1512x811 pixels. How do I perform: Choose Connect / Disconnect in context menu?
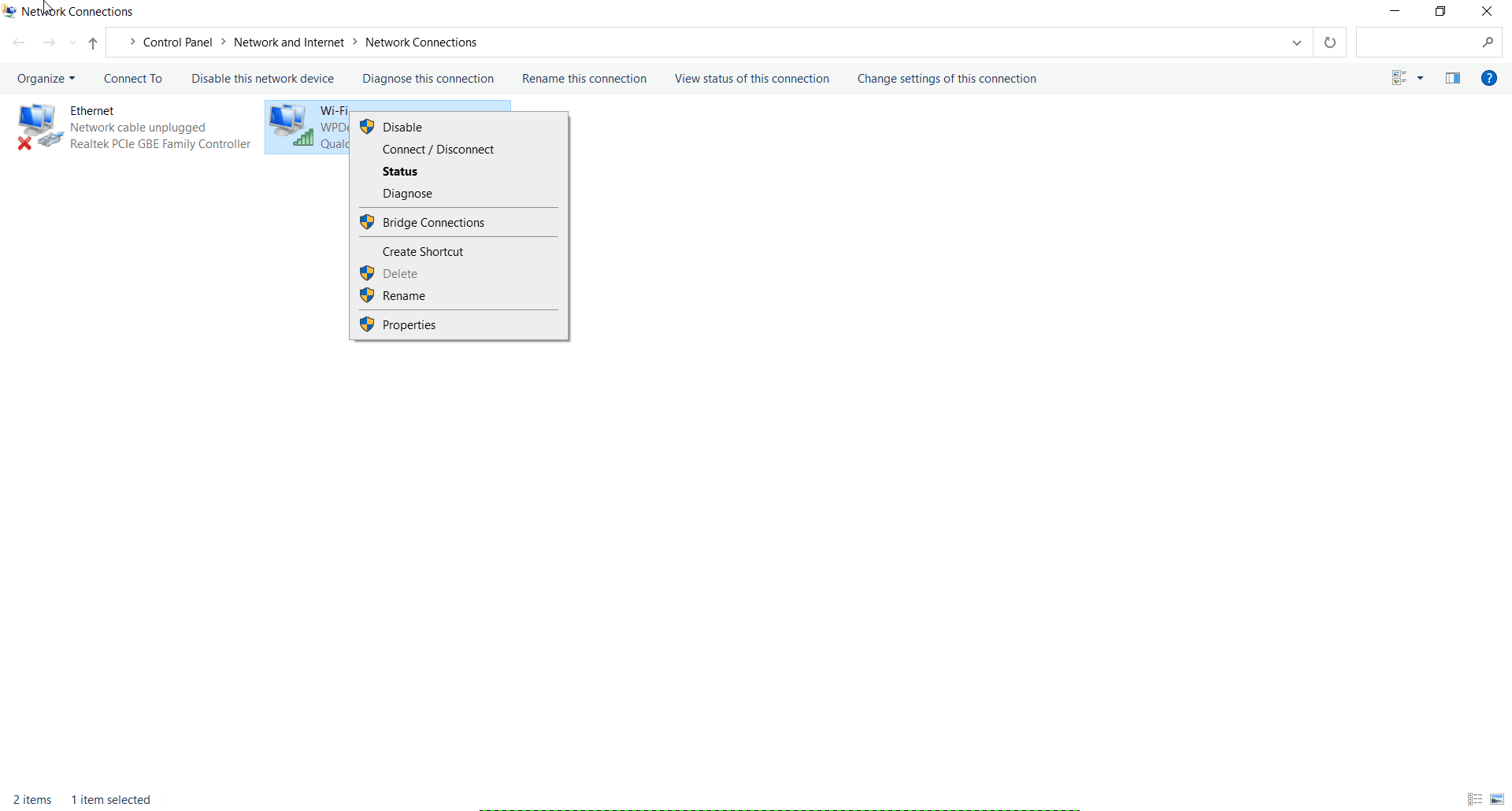pos(458,150)
